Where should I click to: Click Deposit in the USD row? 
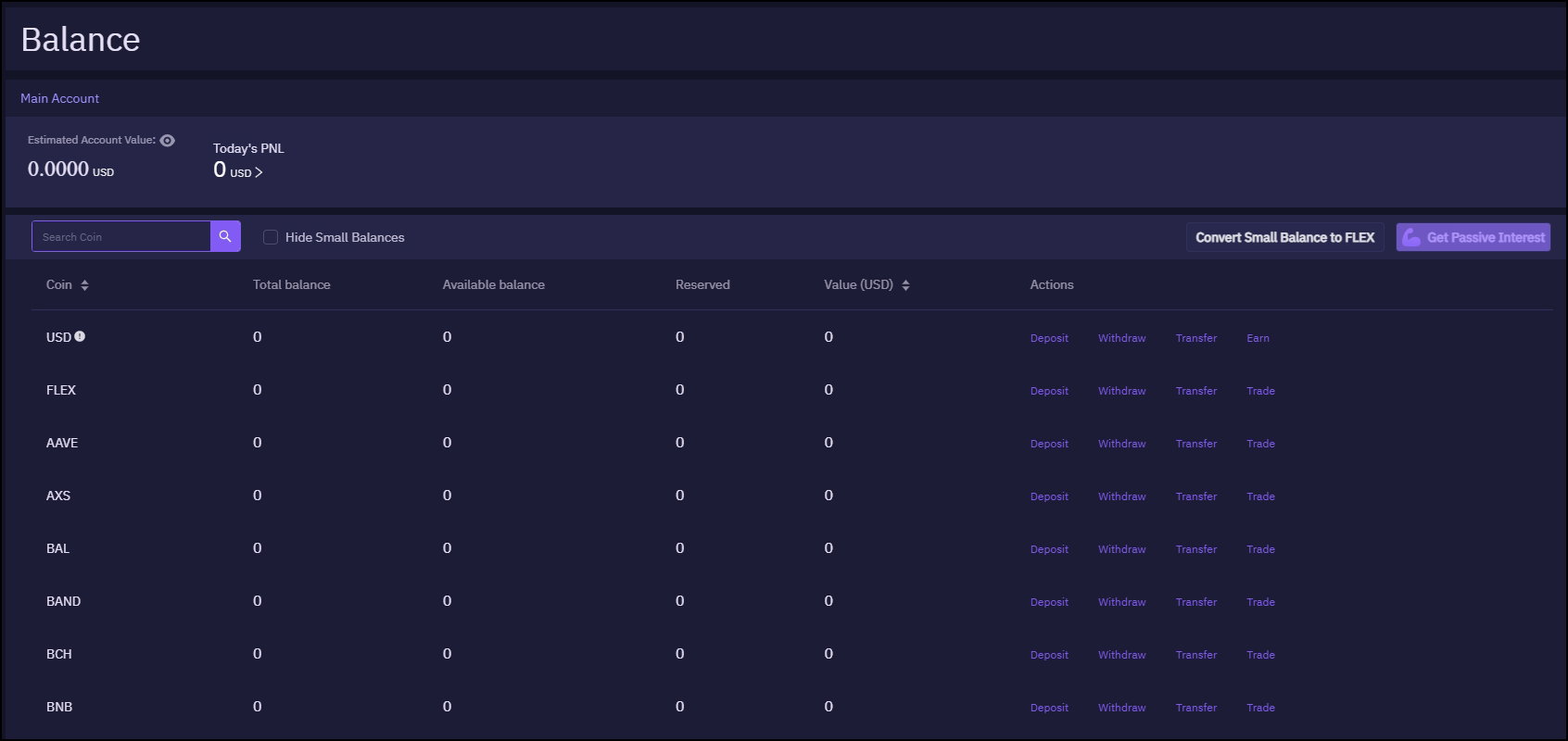point(1049,338)
